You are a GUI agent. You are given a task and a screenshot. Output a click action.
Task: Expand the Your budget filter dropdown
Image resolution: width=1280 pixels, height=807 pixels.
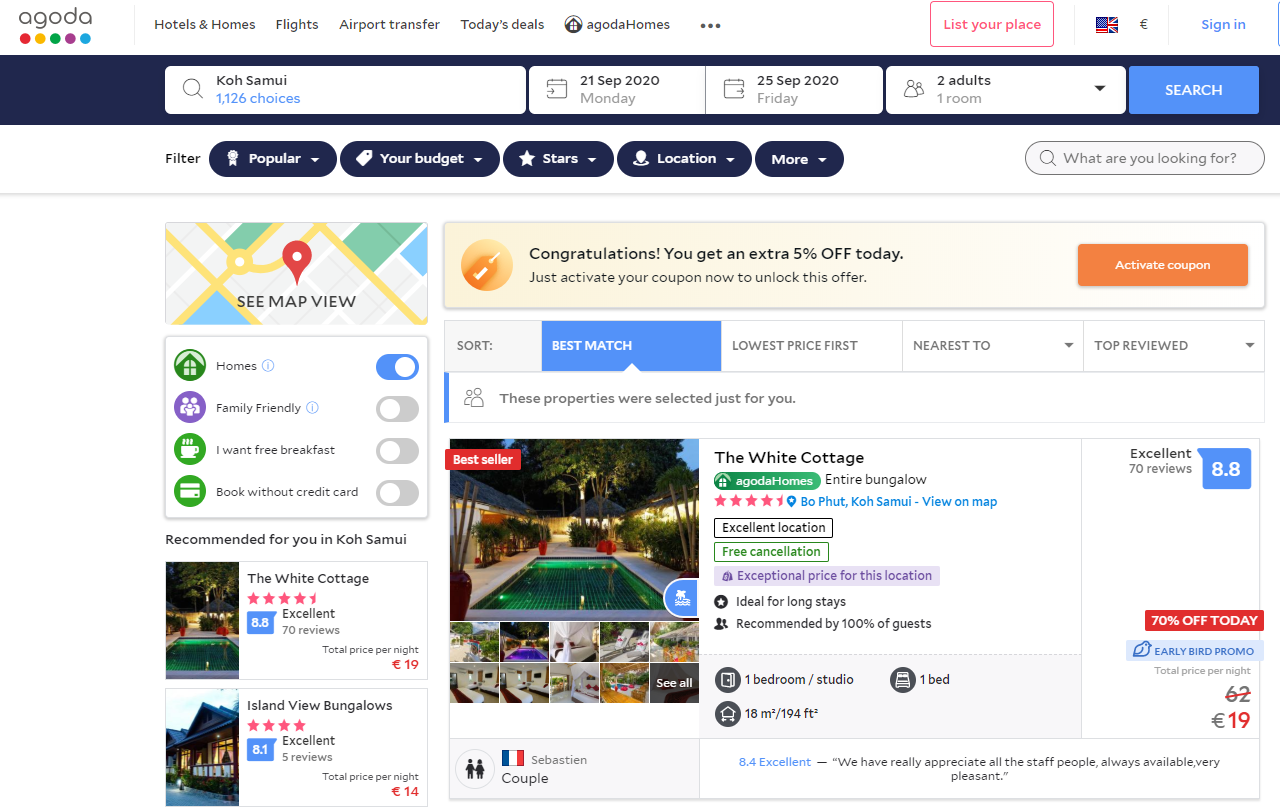pos(420,159)
